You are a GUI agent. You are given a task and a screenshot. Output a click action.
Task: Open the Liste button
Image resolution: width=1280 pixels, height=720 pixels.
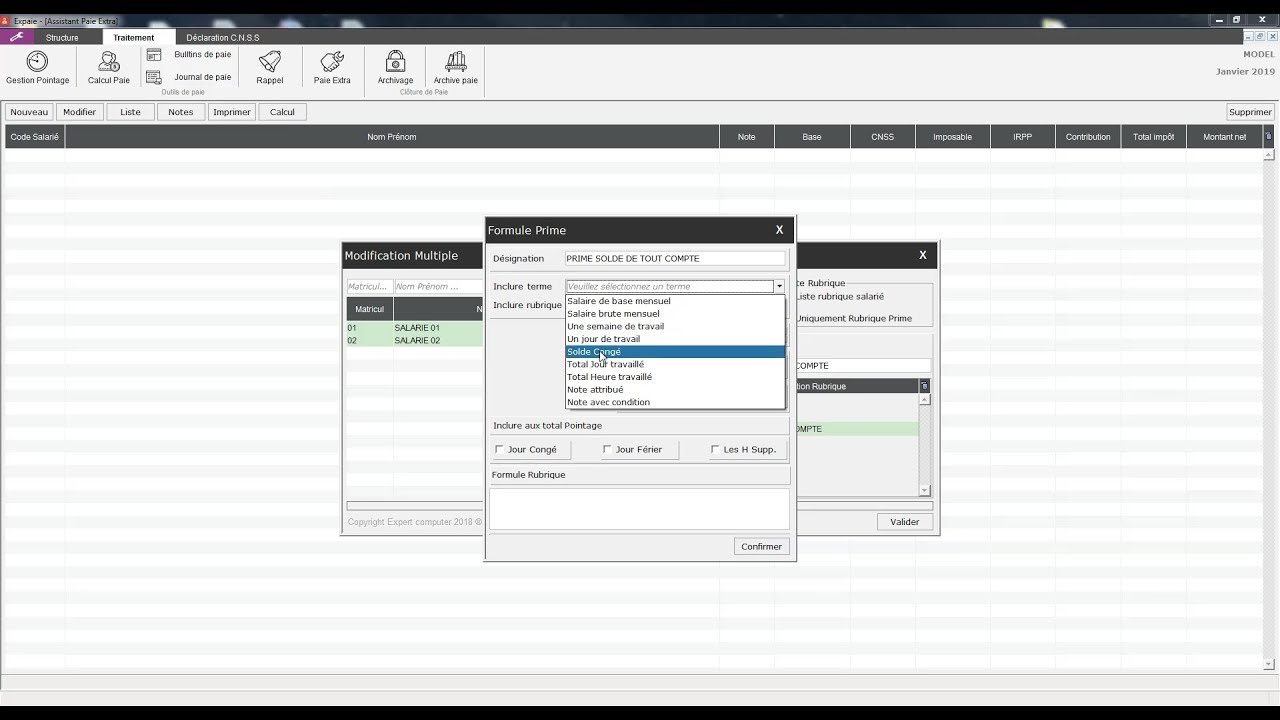[131, 112]
